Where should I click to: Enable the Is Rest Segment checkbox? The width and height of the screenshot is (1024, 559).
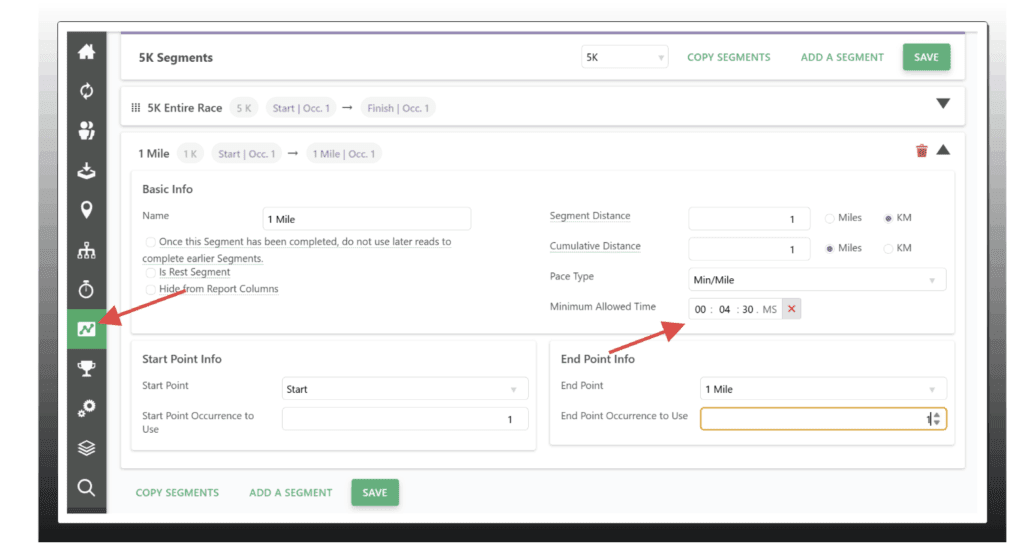[151, 272]
